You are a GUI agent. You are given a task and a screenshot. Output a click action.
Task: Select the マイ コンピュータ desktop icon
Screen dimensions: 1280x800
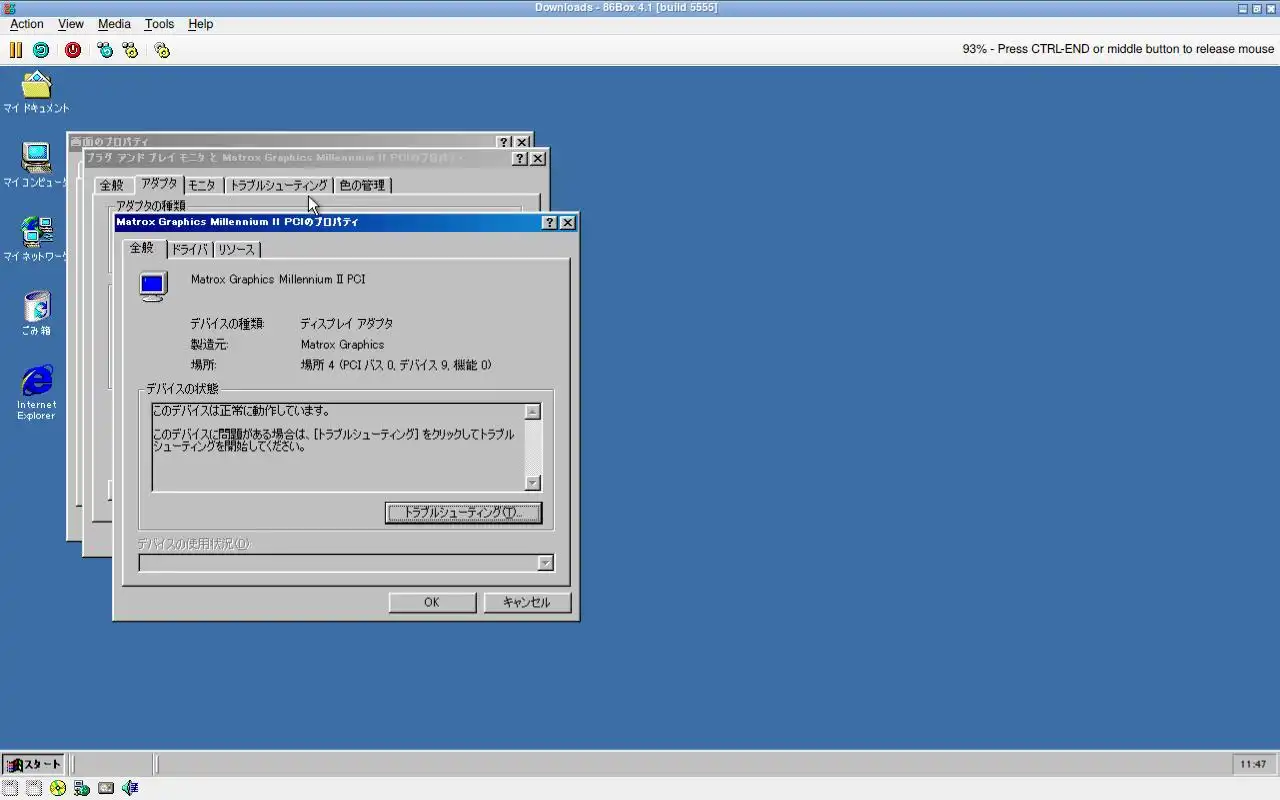36,165
